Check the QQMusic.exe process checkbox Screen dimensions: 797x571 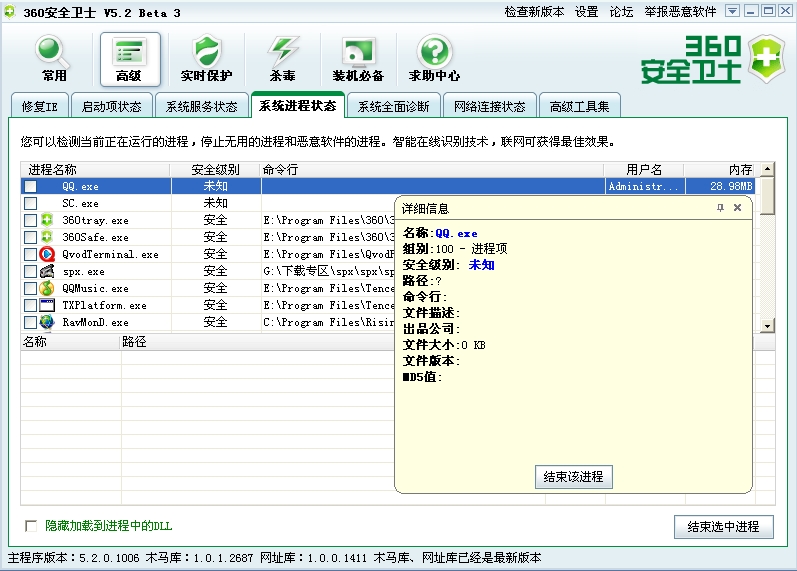[x=30, y=288]
